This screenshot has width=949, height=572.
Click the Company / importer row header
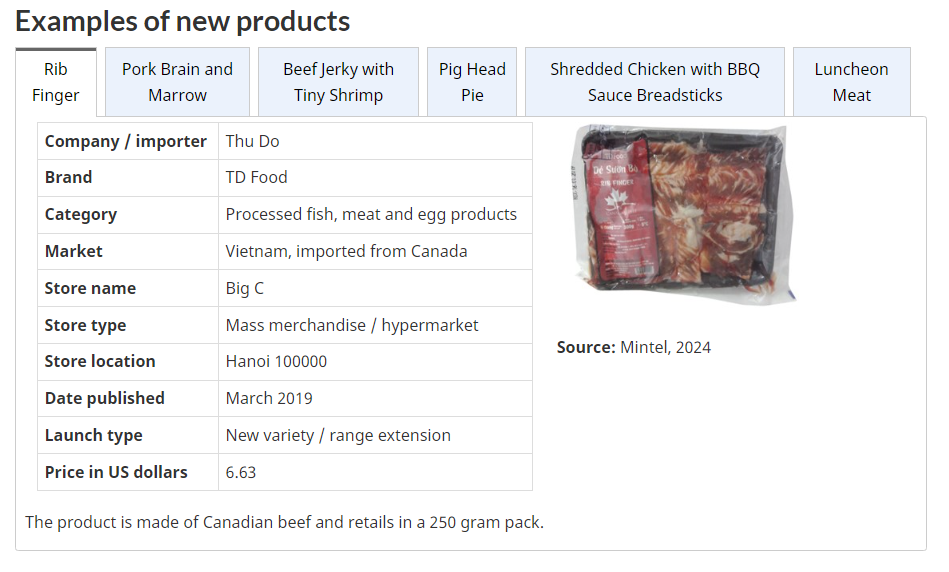tap(126, 141)
